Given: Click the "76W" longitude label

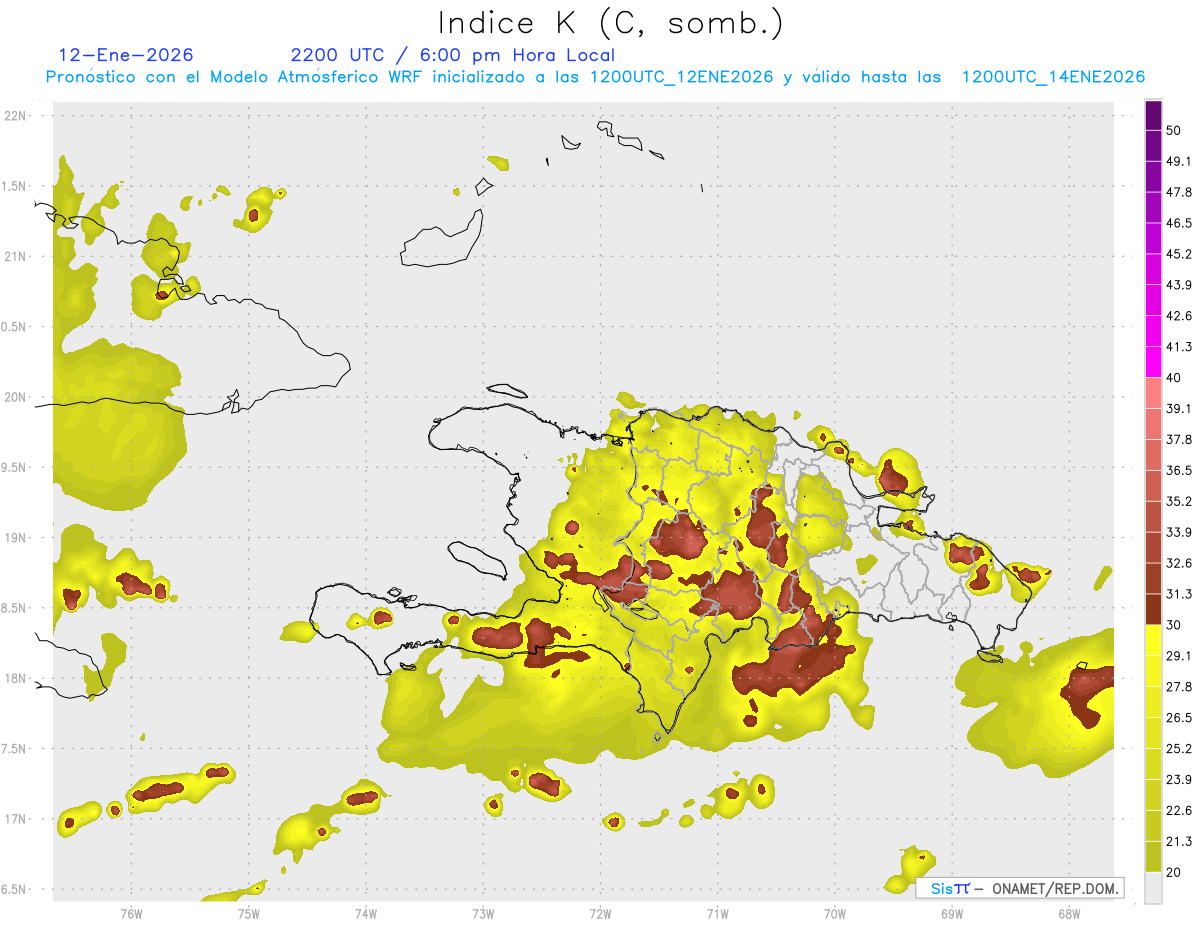Looking at the screenshot, I should coord(131,913).
